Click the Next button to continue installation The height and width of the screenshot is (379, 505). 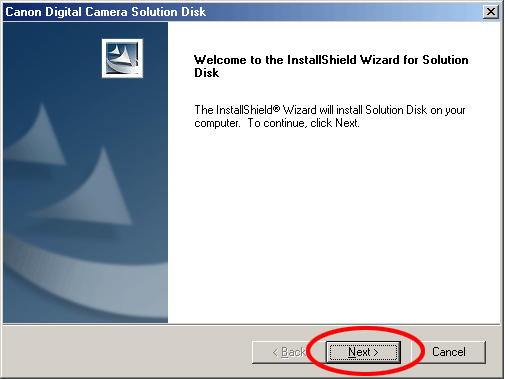click(x=363, y=352)
